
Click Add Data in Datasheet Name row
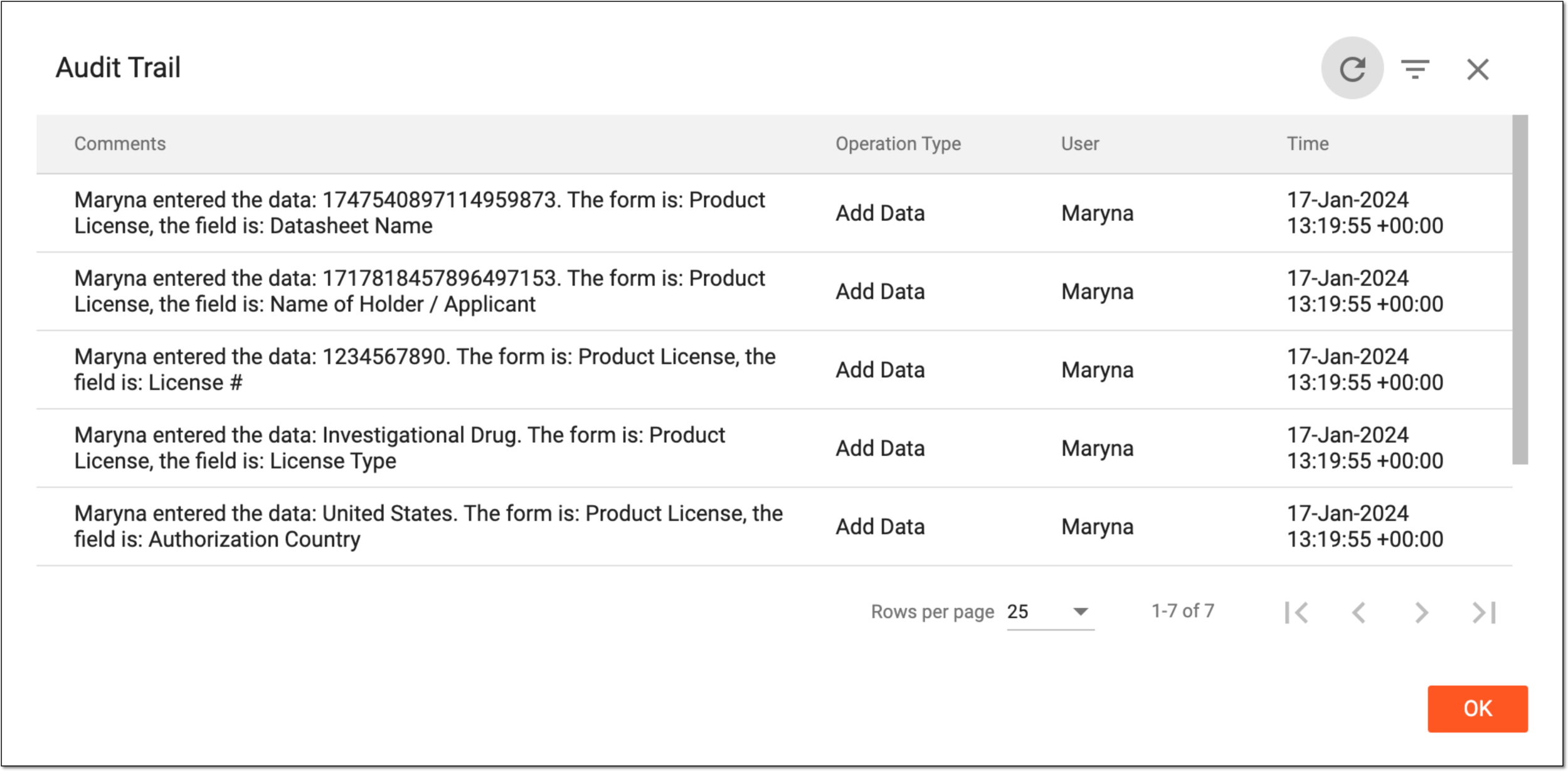(880, 213)
